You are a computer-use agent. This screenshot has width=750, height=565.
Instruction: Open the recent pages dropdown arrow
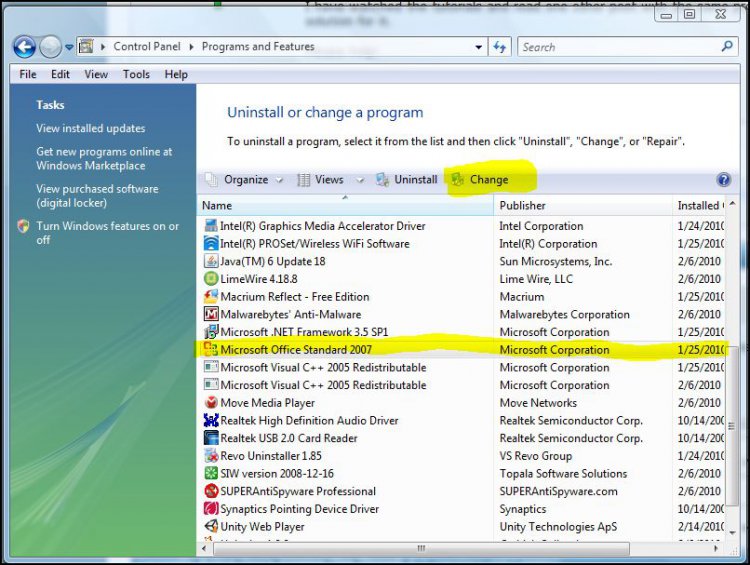[69, 47]
